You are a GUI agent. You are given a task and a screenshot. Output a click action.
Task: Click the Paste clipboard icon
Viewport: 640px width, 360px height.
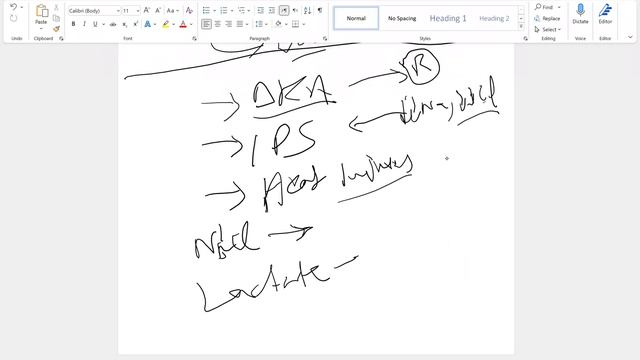[x=41, y=11]
